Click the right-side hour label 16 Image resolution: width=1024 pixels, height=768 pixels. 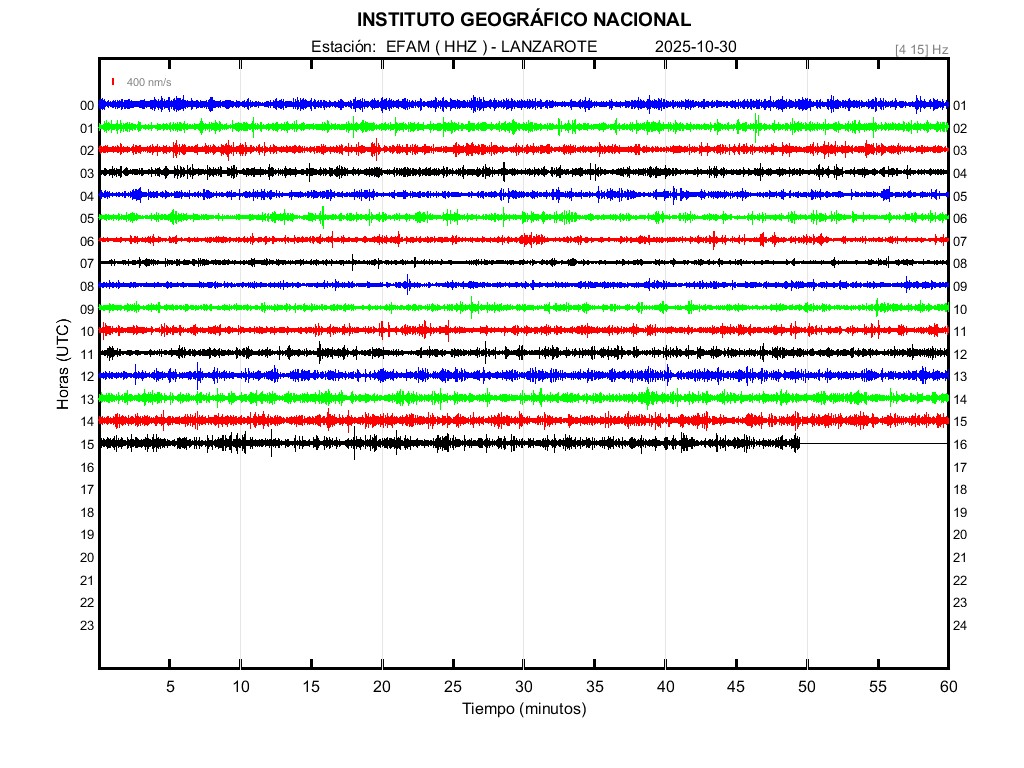click(960, 445)
